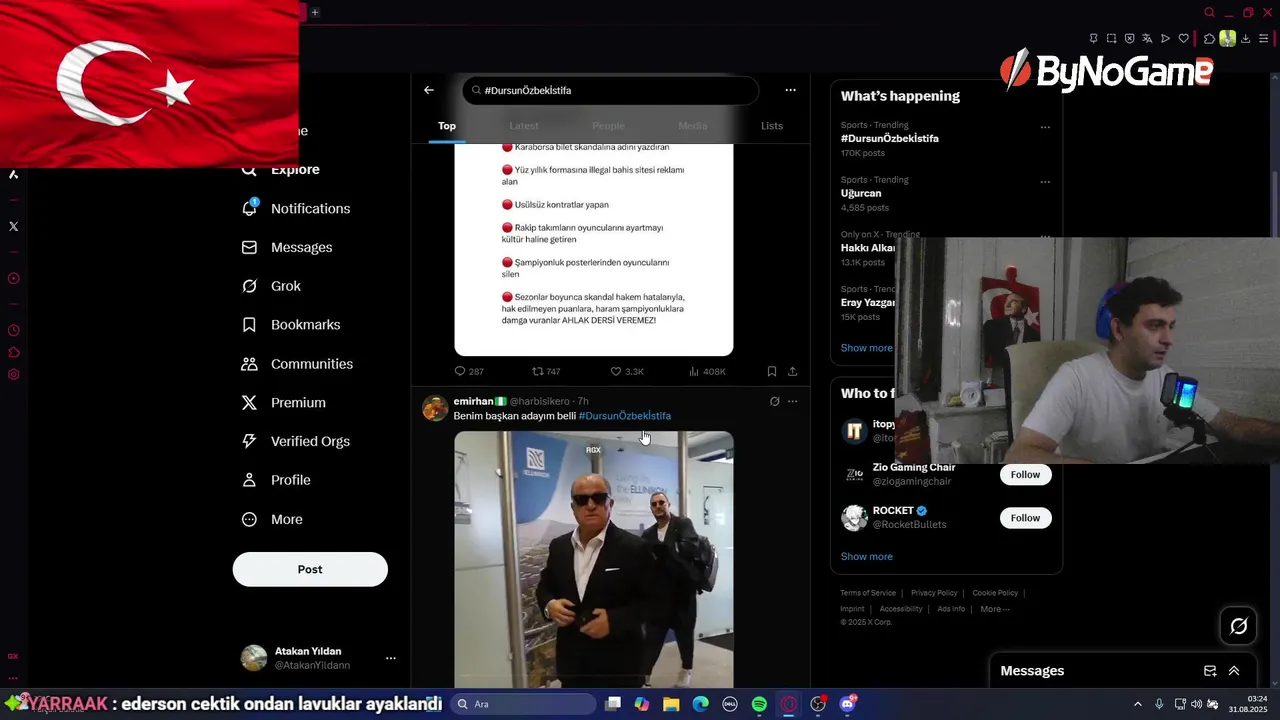Click Grok explain icon on emirhan's tweet
The height and width of the screenshot is (720, 1280).
pyautogui.click(x=774, y=402)
